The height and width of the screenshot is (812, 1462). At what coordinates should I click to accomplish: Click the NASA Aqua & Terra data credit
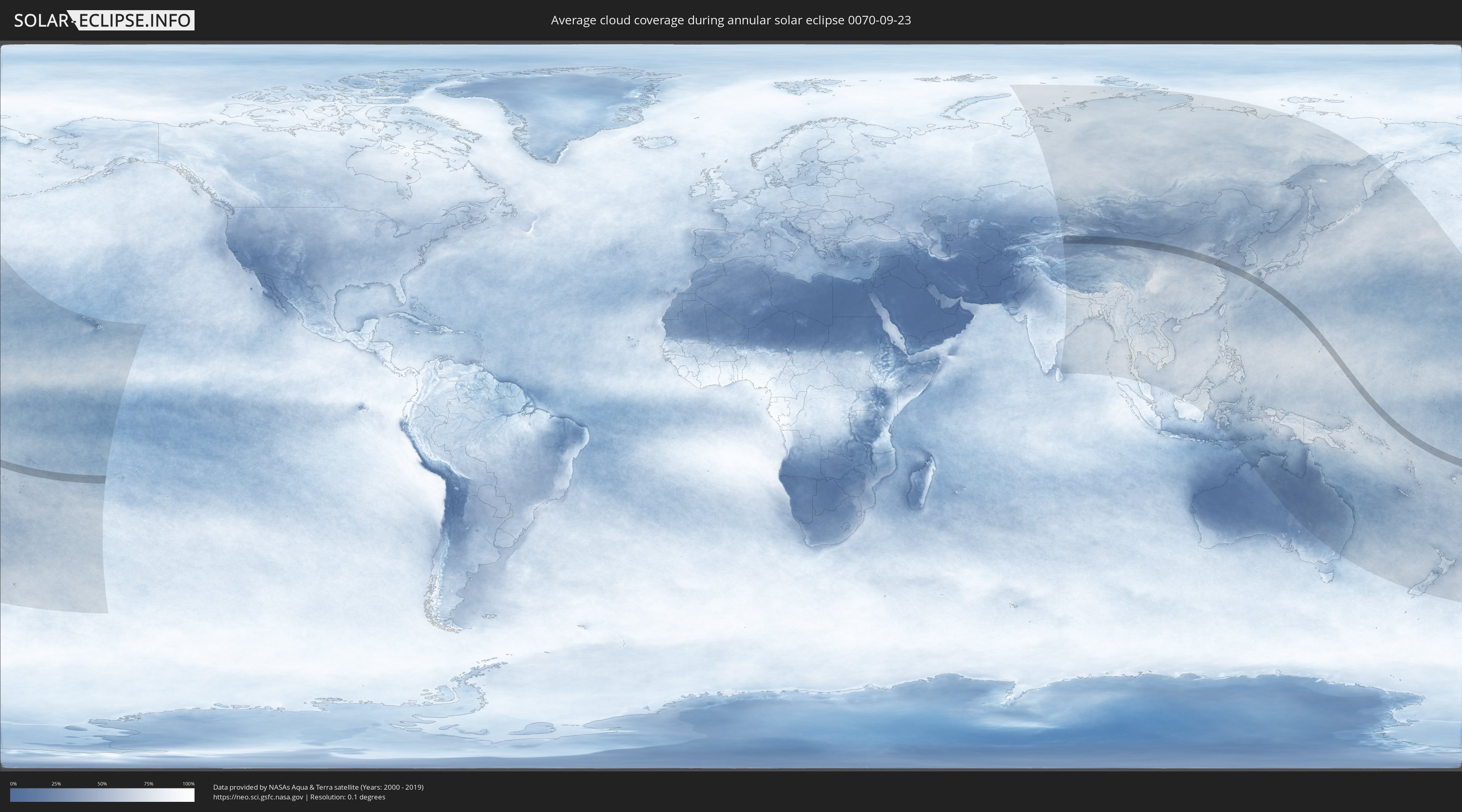click(318, 787)
